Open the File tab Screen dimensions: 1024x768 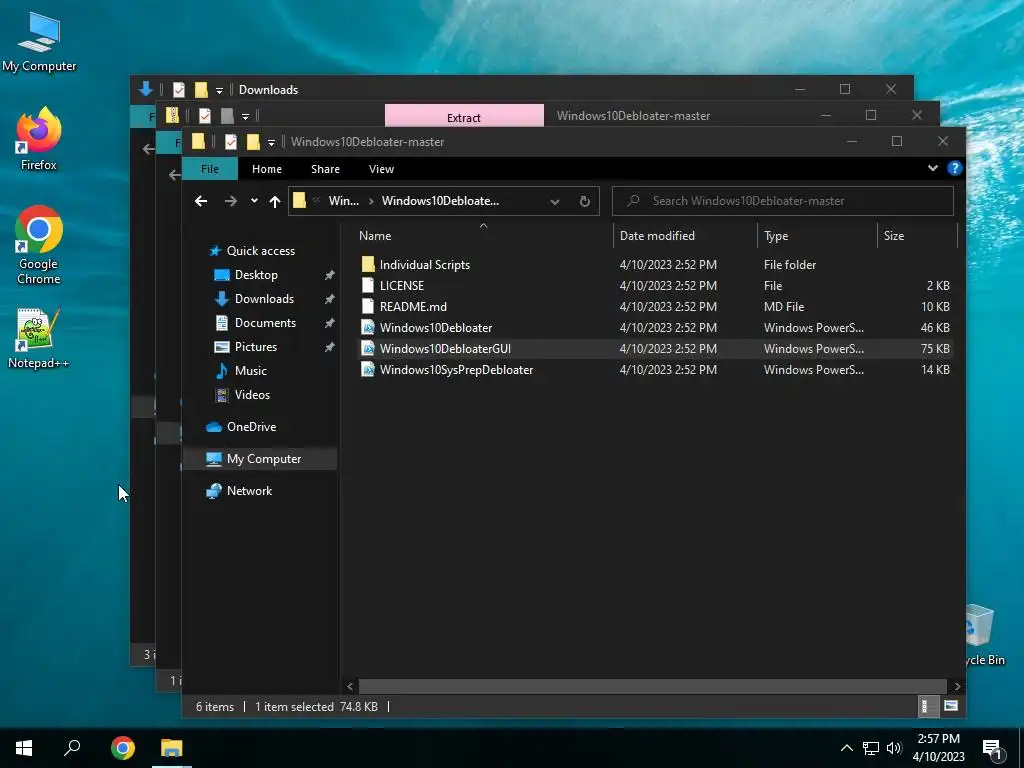pos(210,169)
